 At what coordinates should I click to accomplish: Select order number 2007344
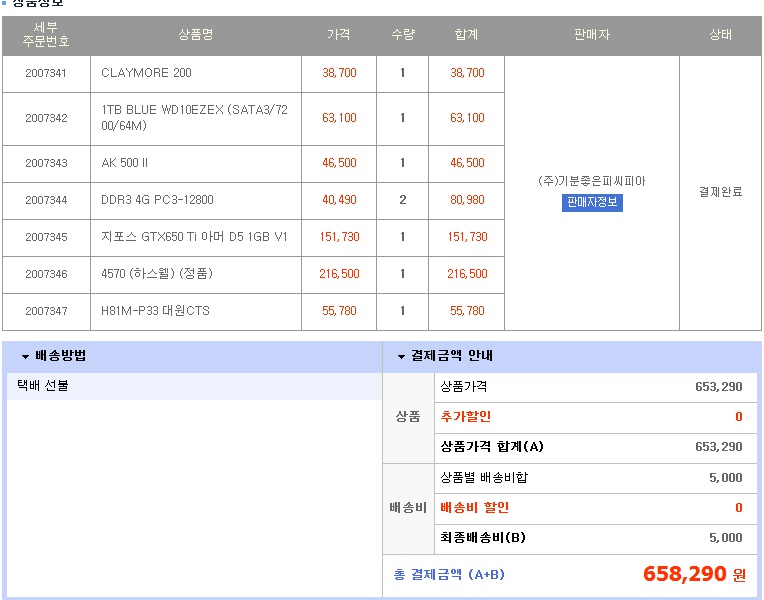click(46, 200)
